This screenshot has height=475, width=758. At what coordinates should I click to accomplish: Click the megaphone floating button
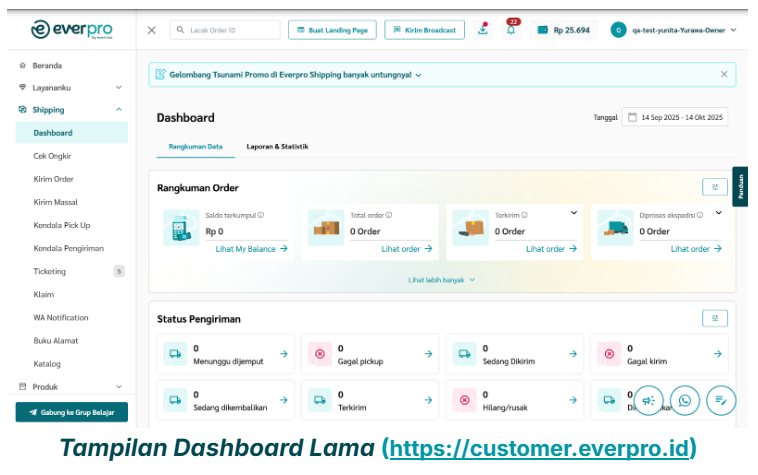[x=649, y=400]
